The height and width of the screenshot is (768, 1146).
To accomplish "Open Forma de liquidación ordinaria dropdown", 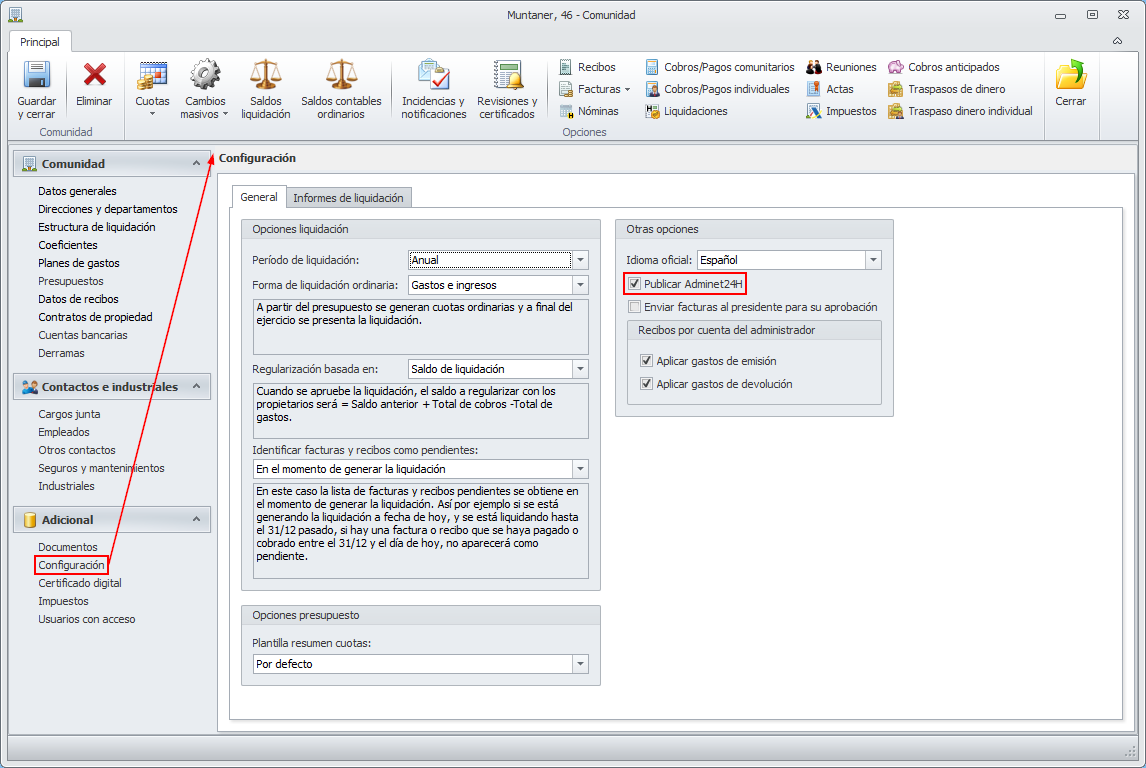I will [580, 285].
